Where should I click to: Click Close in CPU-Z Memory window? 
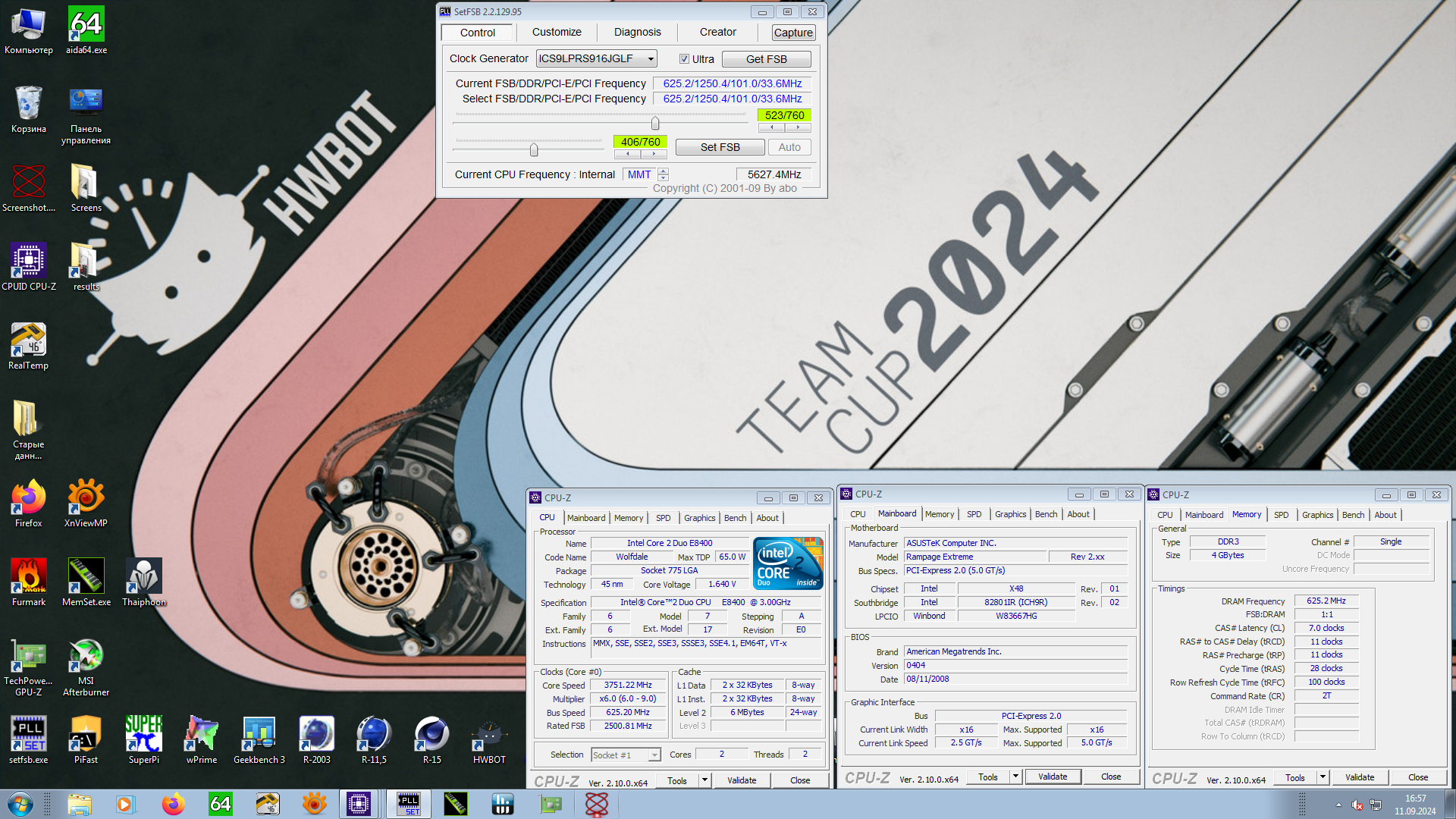pos(1417,777)
